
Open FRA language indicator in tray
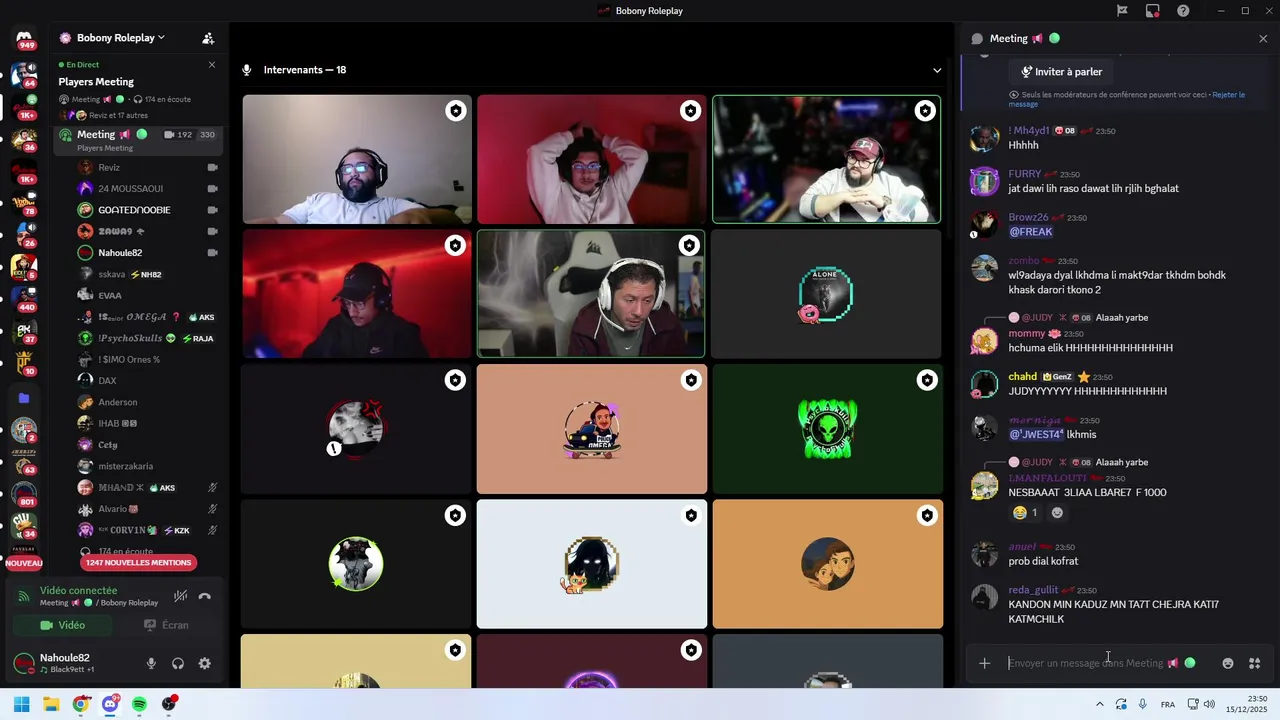1167,704
